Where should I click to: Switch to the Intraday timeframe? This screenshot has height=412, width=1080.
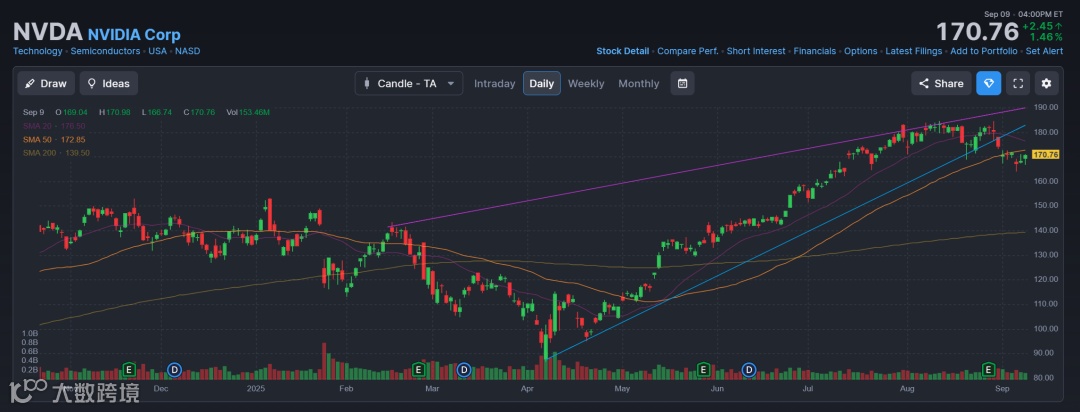point(495,83)
